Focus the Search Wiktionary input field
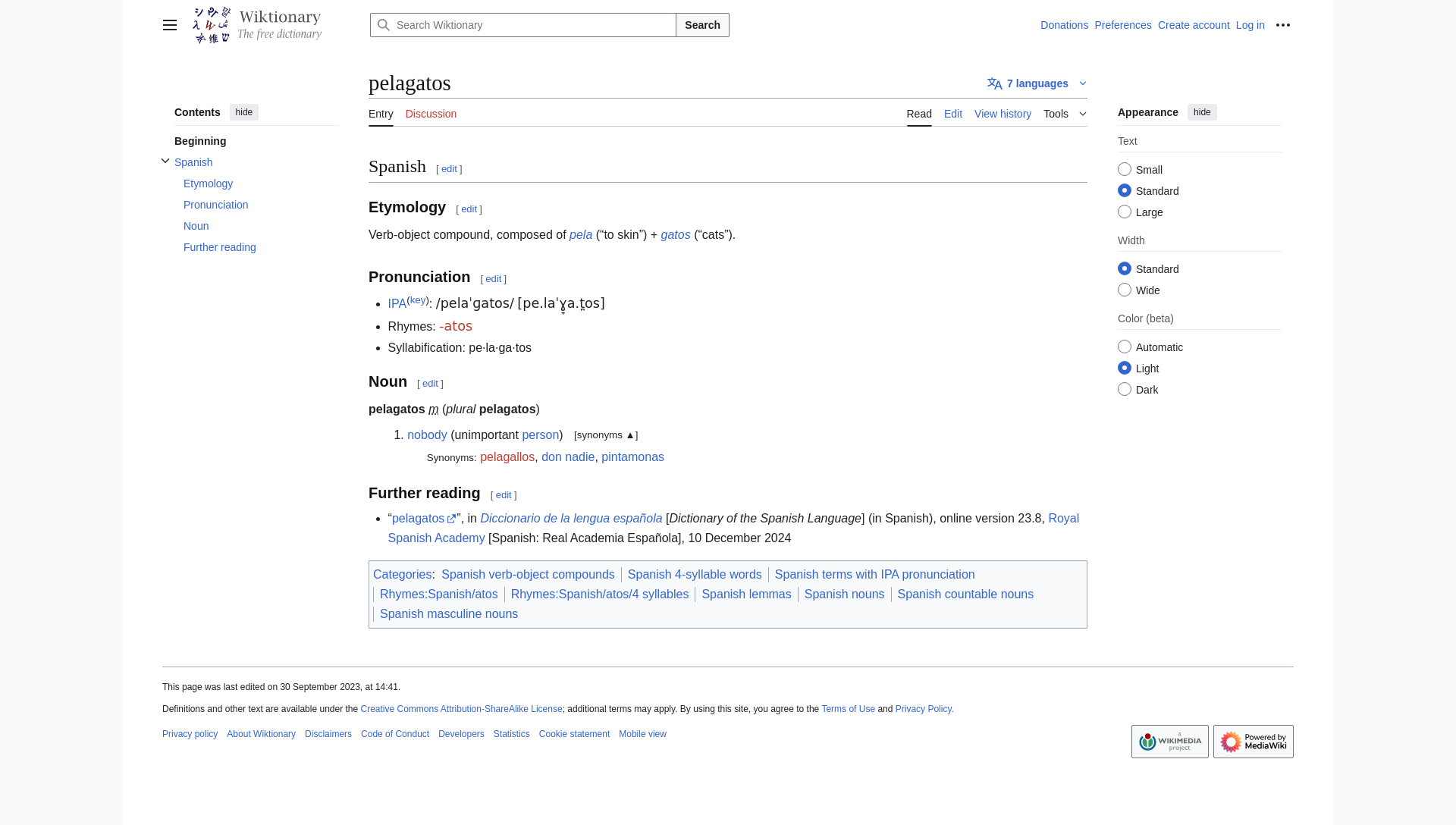The width and height of the screenshot is (1456, 825). [531, 25]
